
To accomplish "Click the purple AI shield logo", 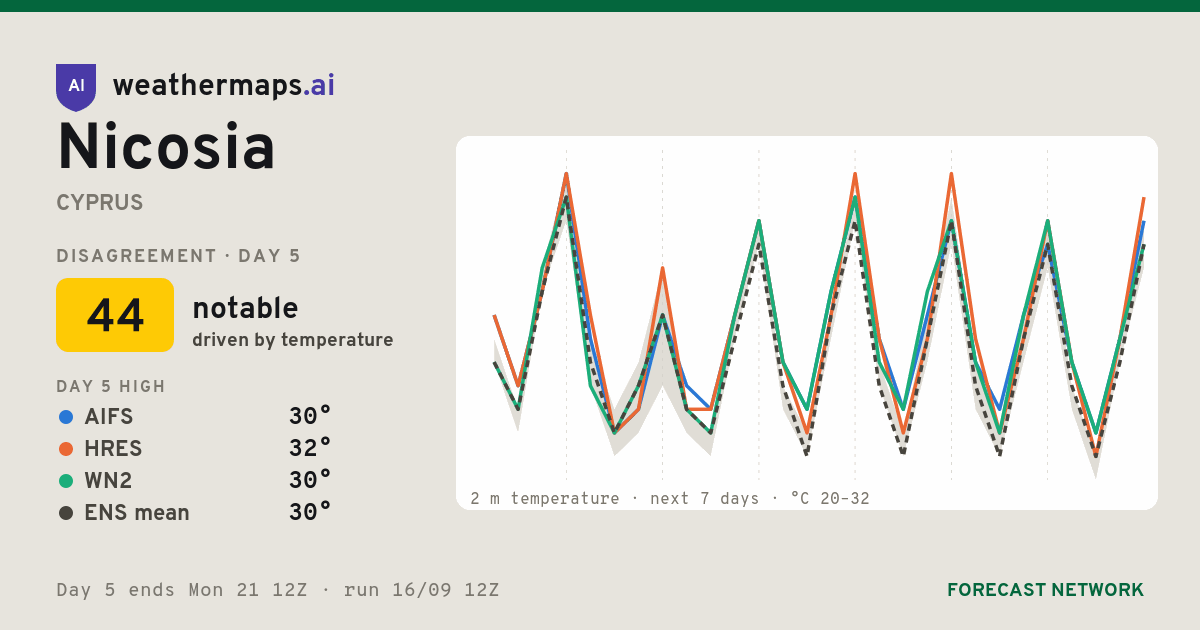I will pyautogui.click(x=76, y=87).
